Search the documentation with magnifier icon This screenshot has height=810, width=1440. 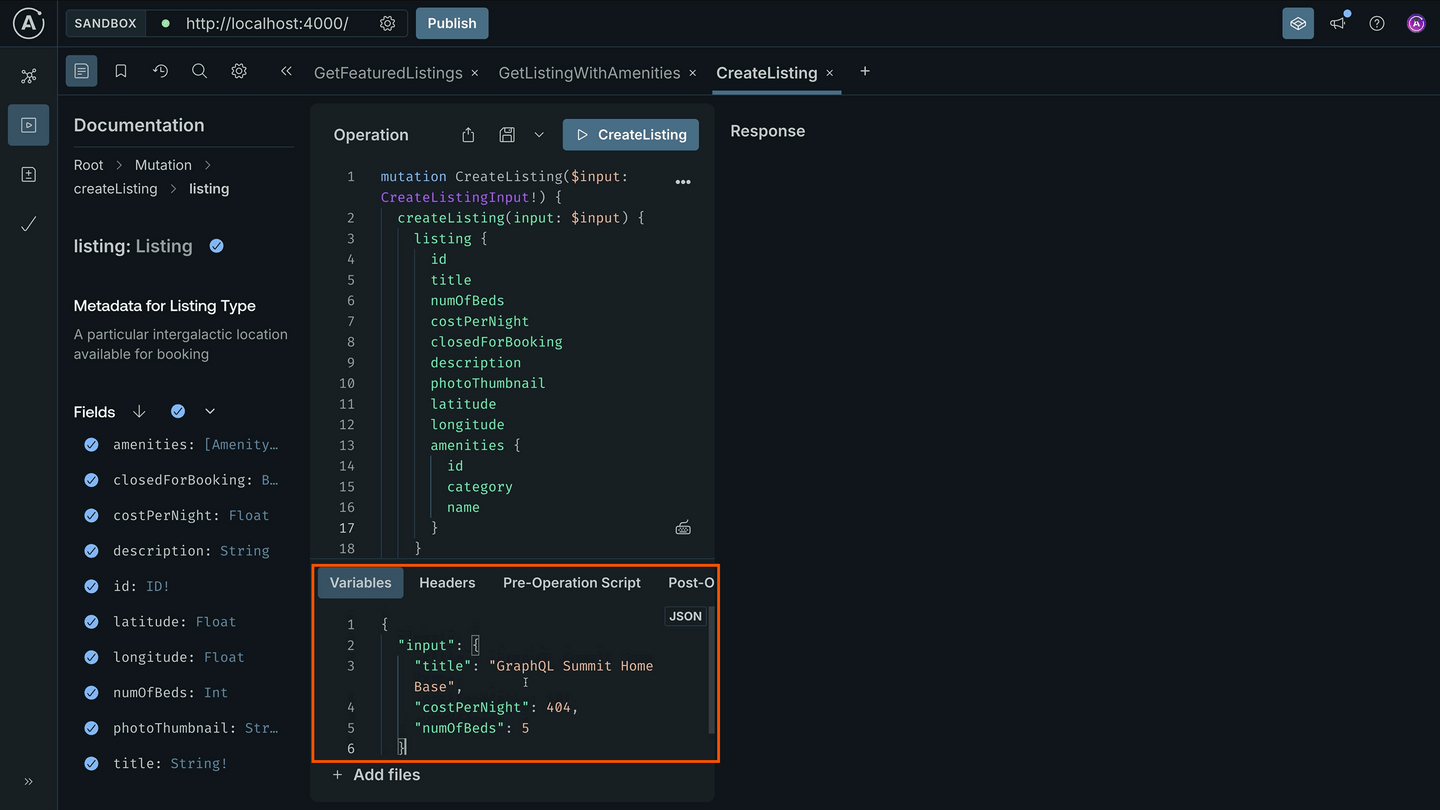199,71
